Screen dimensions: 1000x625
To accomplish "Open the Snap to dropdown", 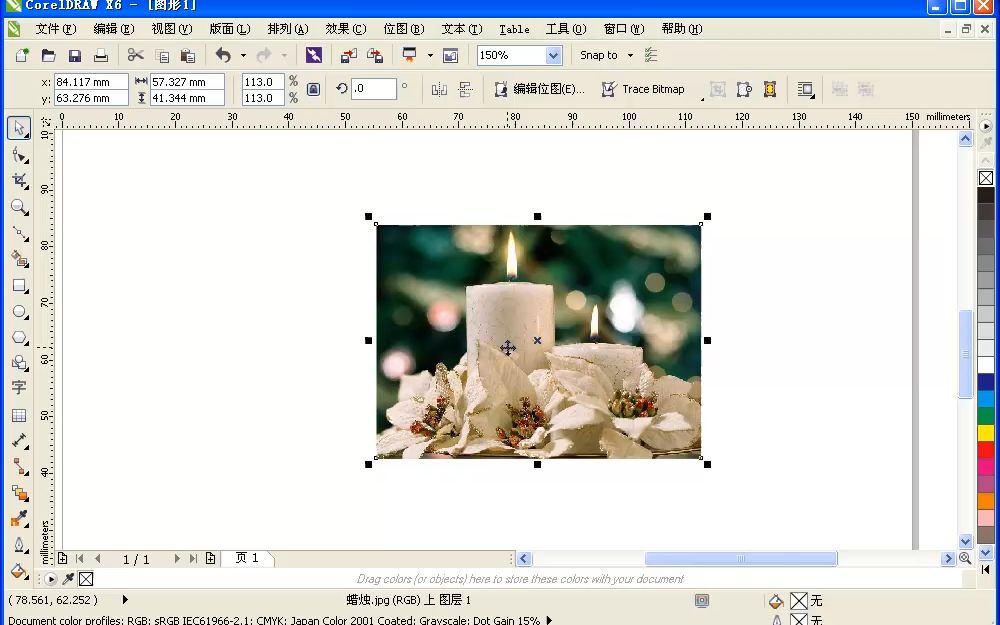I will click(606, 55).
